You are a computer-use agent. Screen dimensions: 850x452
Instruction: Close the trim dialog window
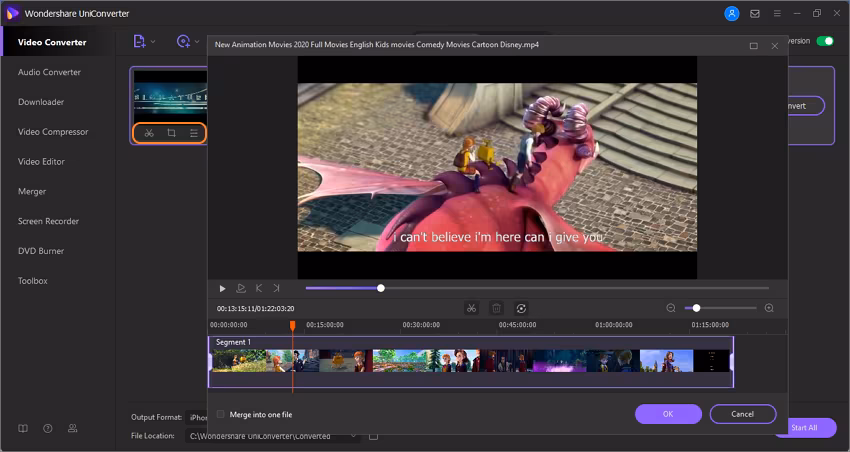[x=775, y=46]
